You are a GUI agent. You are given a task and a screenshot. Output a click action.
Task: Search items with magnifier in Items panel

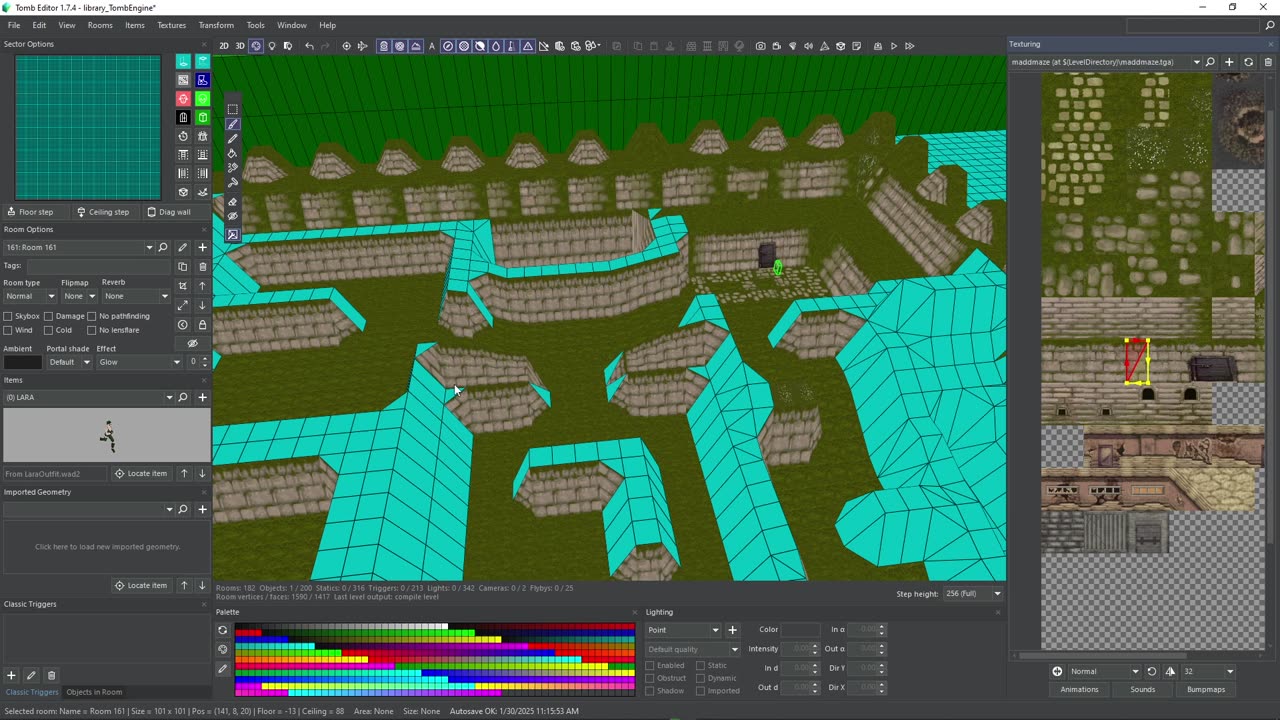[182, 397]
